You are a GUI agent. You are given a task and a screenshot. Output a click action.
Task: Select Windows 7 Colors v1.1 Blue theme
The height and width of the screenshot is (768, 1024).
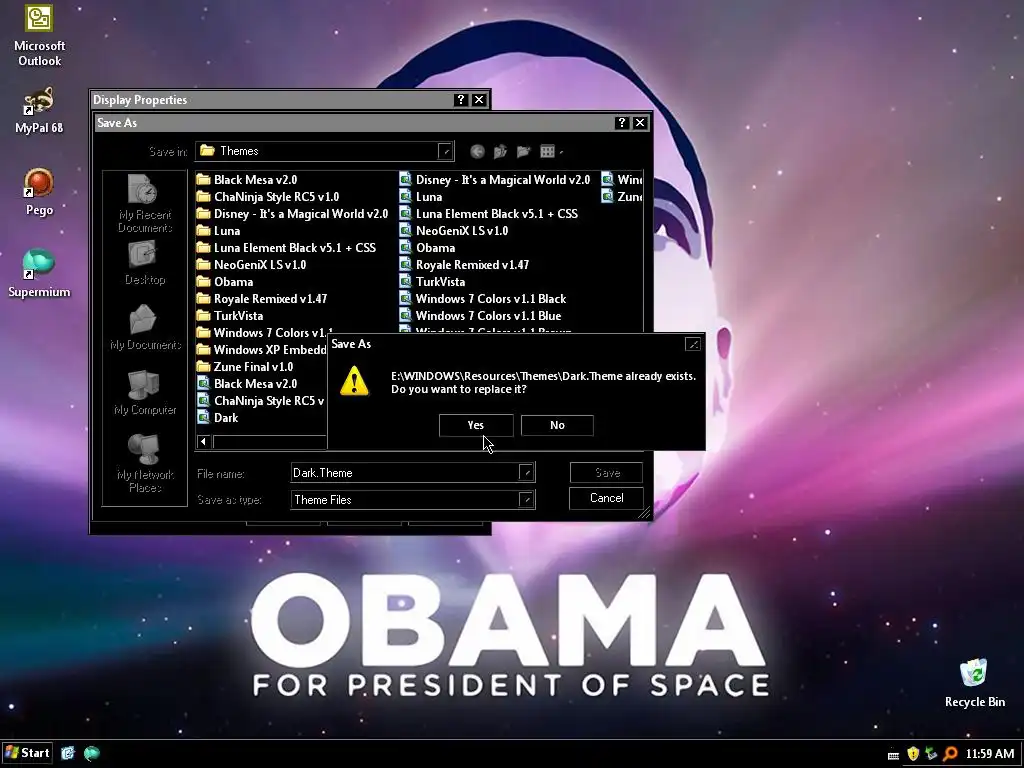pos(480,315)
